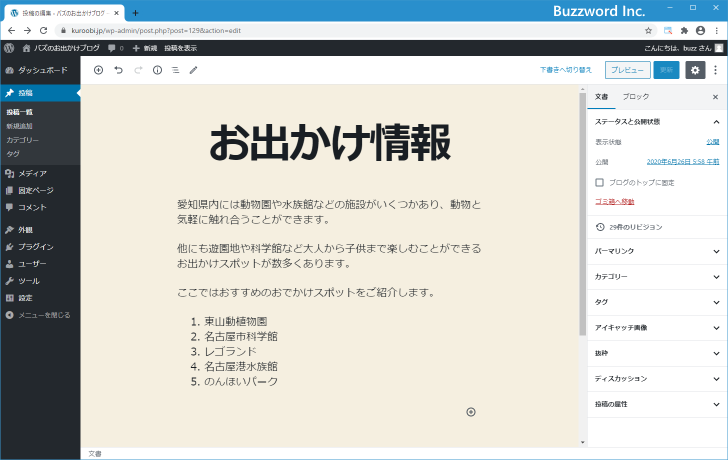Expand the 抜粋 panel
This screenshot has height=460, width=728.
657,353
